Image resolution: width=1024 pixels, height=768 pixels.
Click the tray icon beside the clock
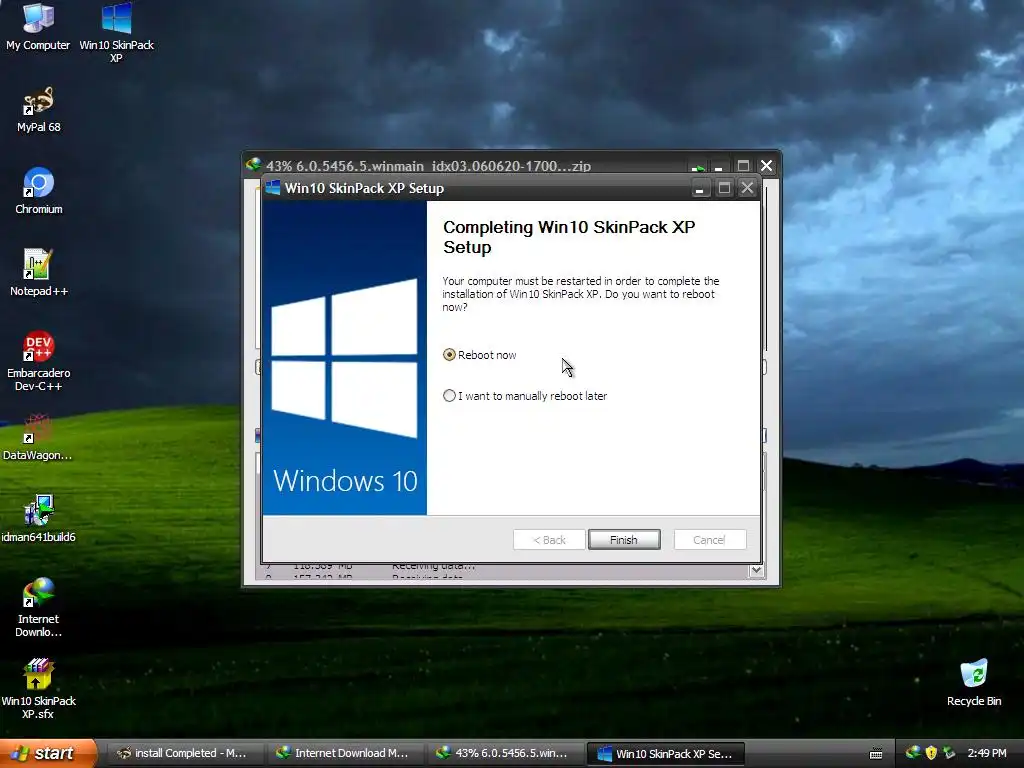click(x=949, y=753)
